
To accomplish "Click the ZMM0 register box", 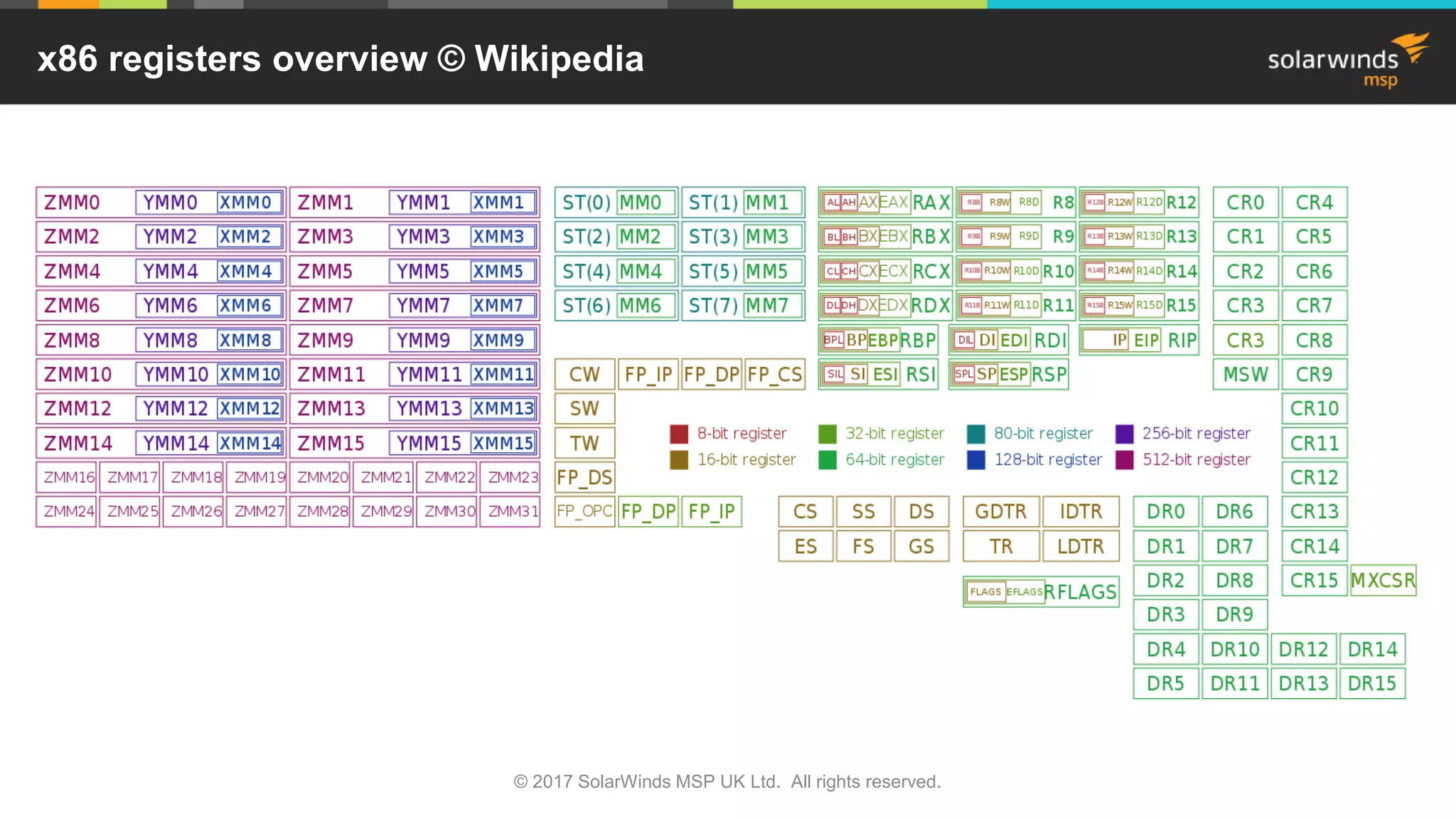I will click(161, 203).
